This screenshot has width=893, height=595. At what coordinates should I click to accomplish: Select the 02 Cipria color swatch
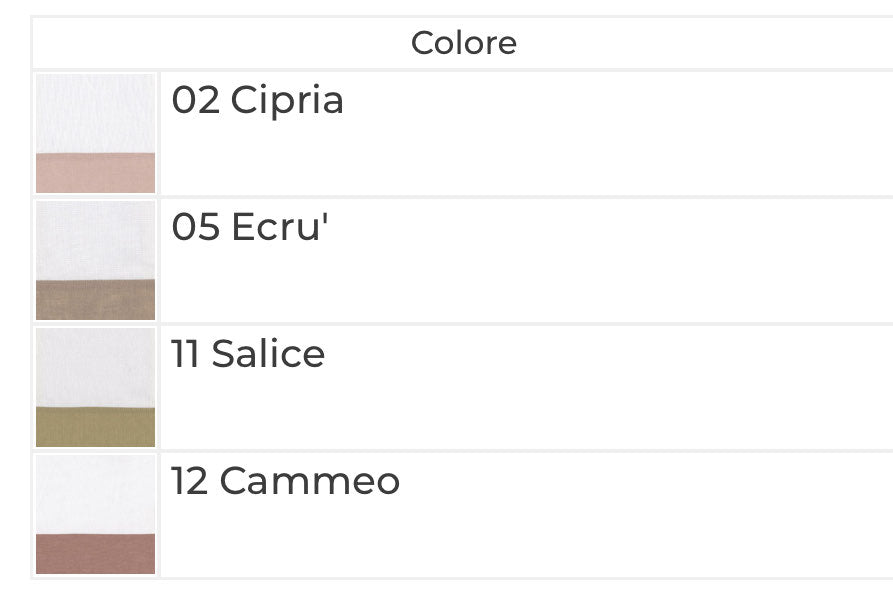click(95, 133)
